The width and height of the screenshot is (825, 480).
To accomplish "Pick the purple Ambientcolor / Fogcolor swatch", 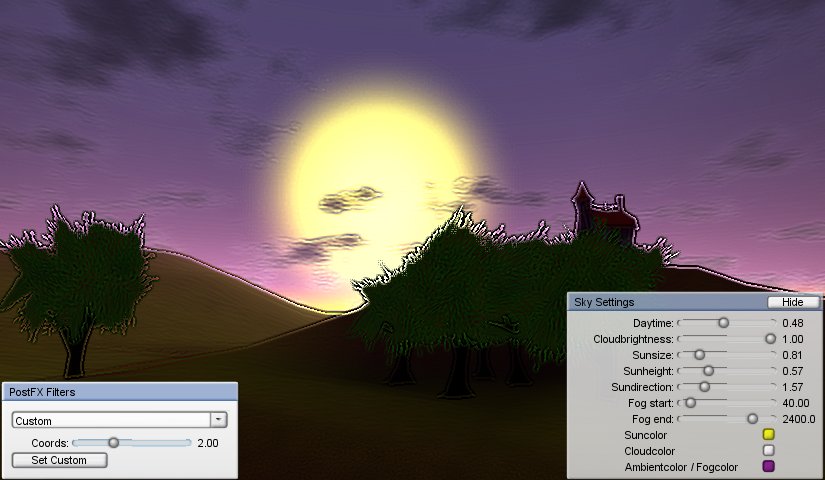I will [769, 467].
